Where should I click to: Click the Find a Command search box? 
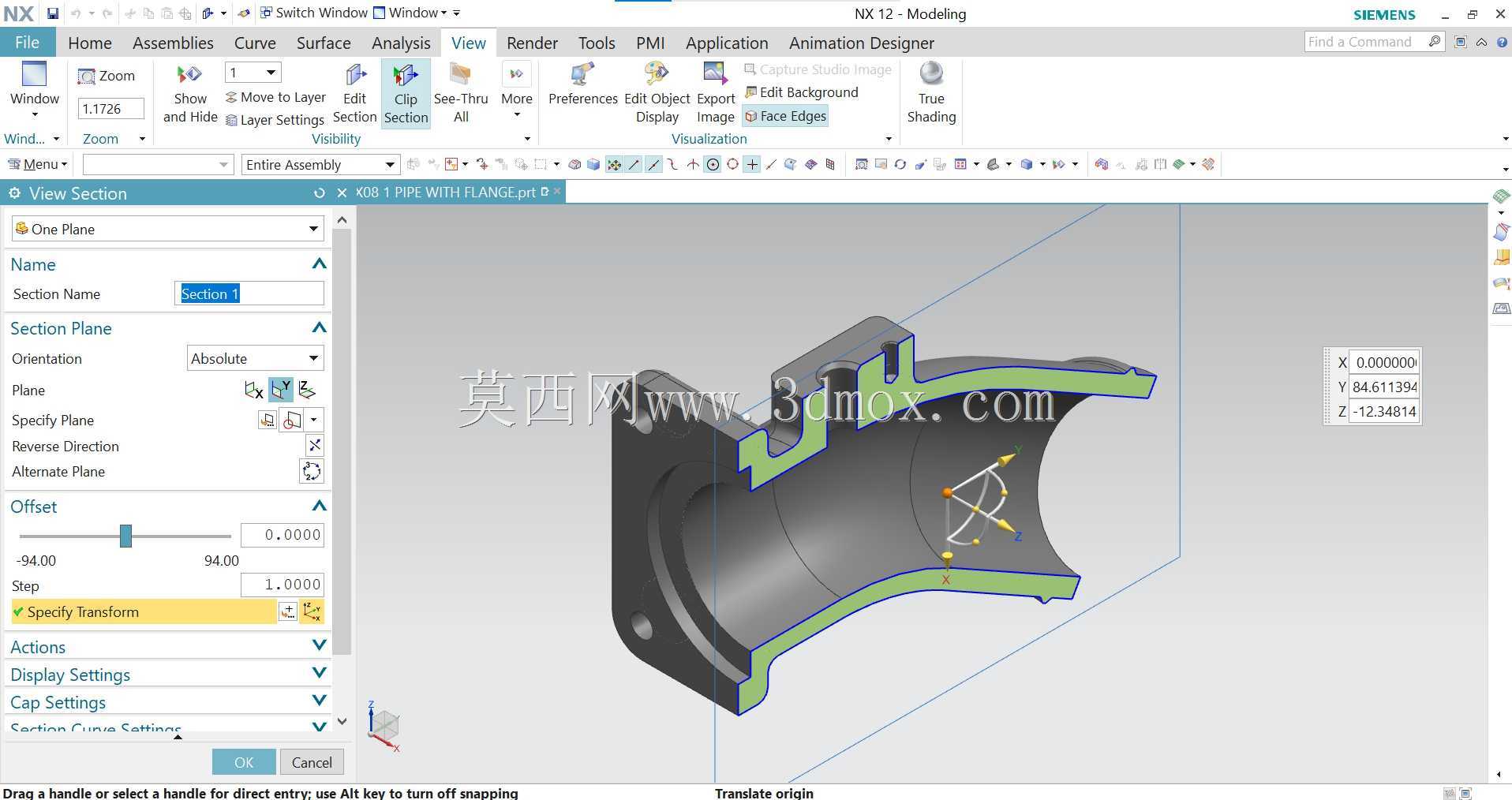pos(1374,42)
